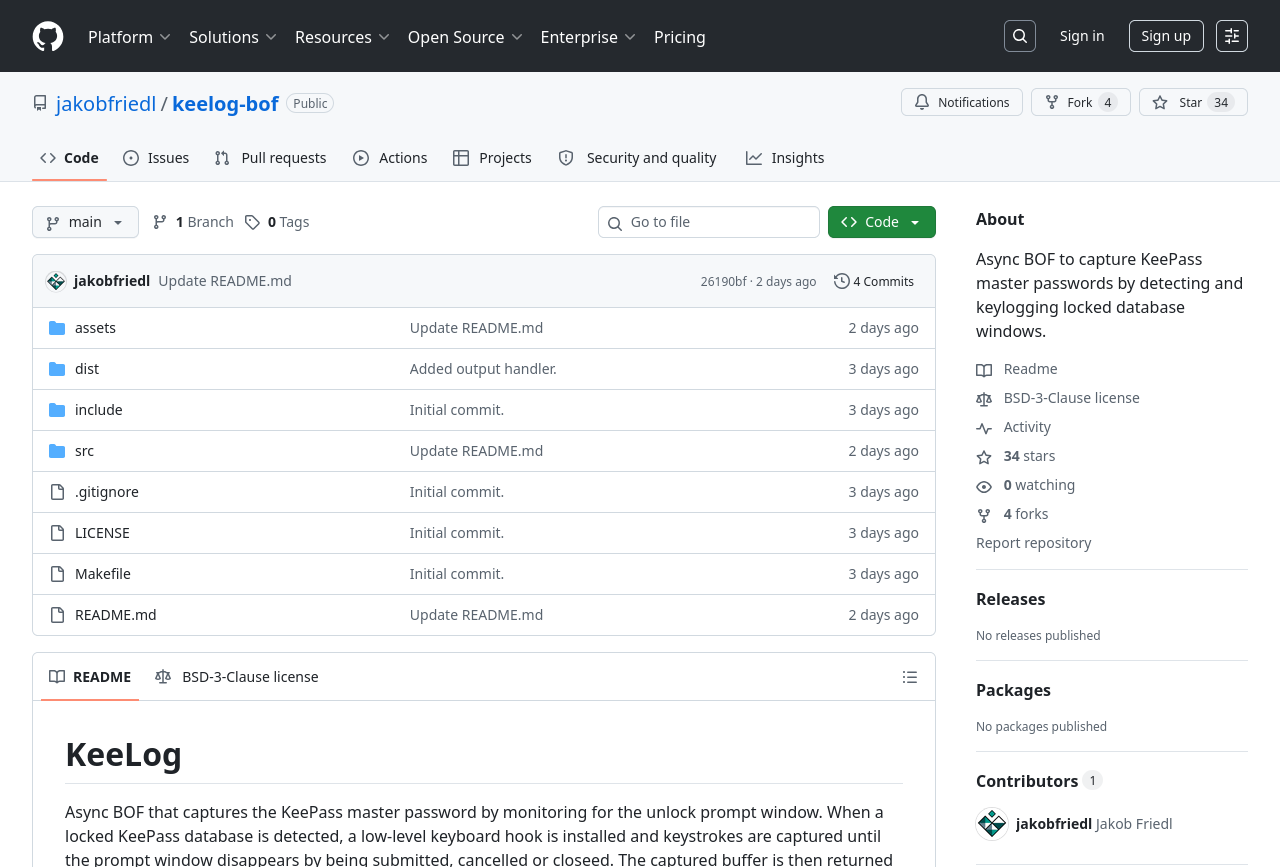Switch to the Issues tab

pyautogui.click(x=156, y=158)
